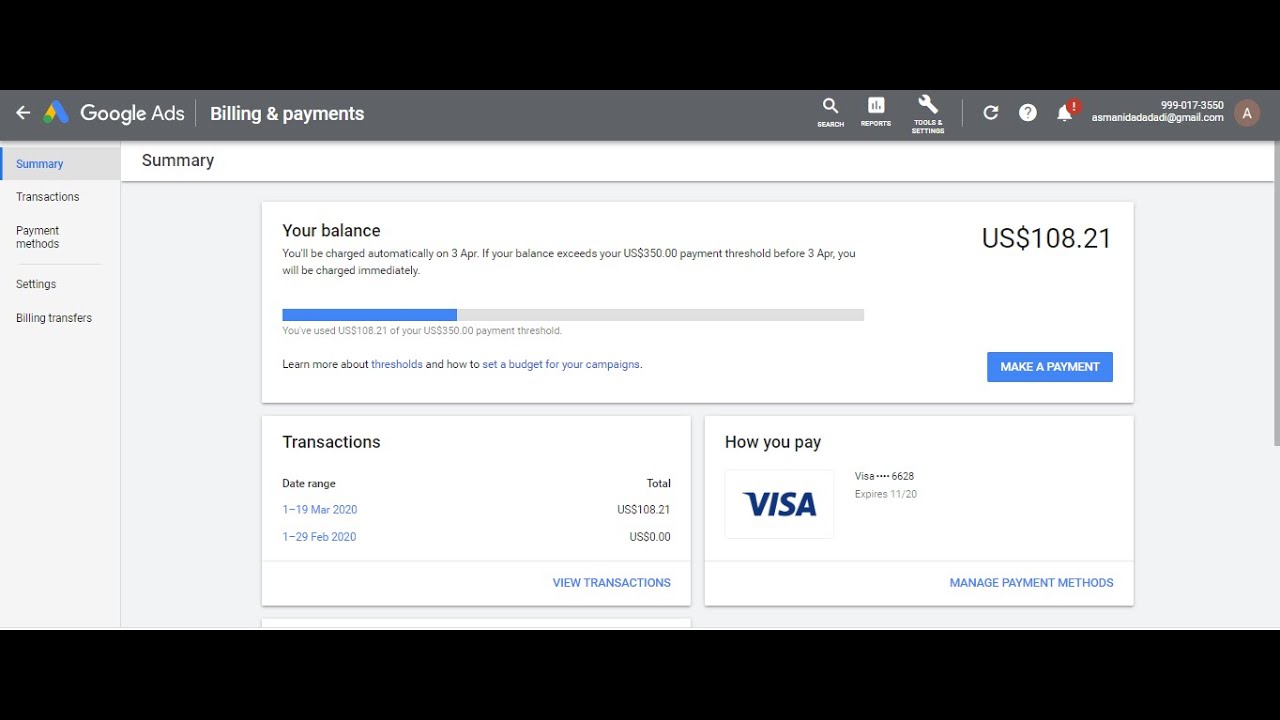Viewport: 1280px width, 720px height.
Task: Click the payment threshold progress bar
Action: (573, 315)
